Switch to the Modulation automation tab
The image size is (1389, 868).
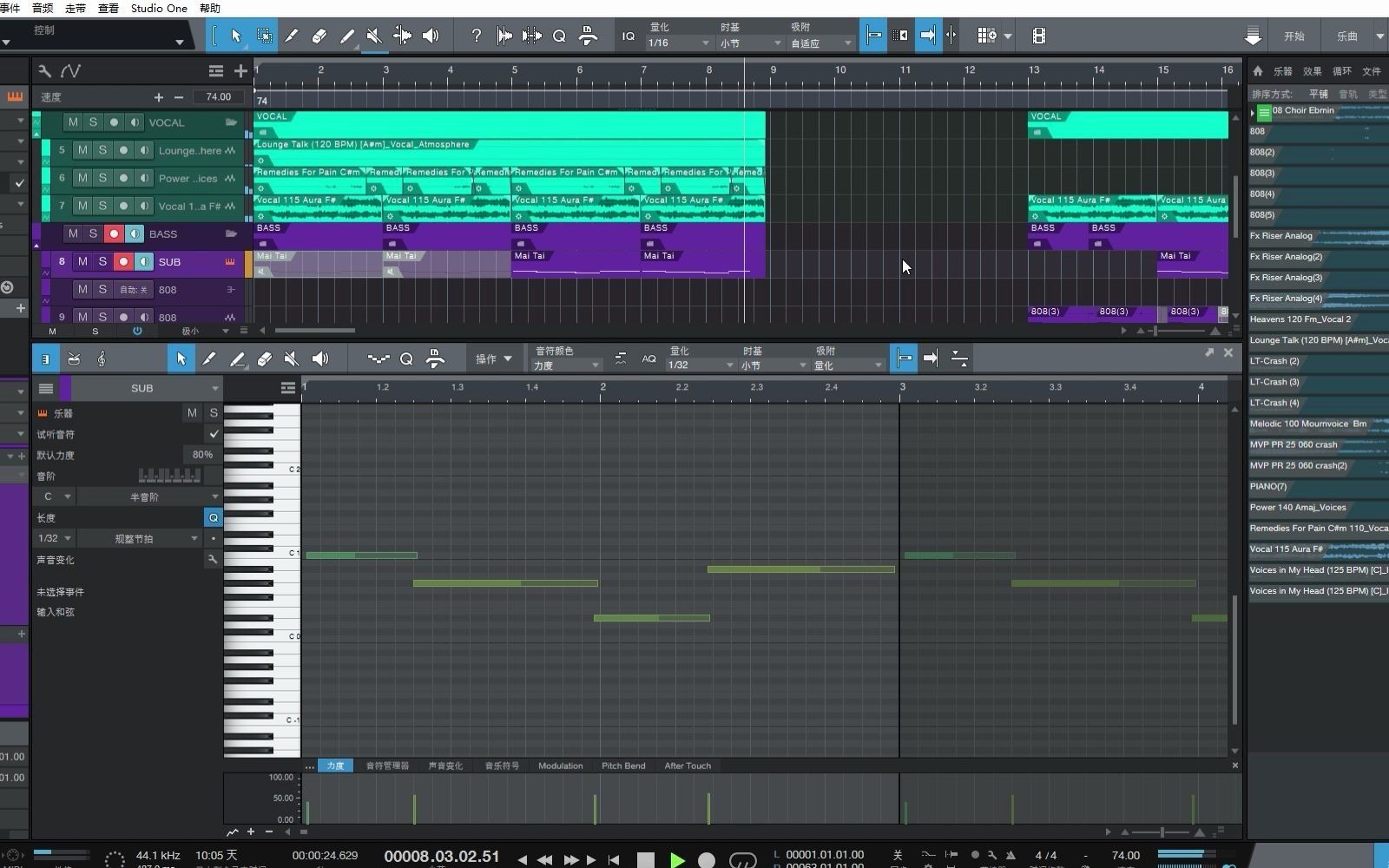tap(560, 766)
